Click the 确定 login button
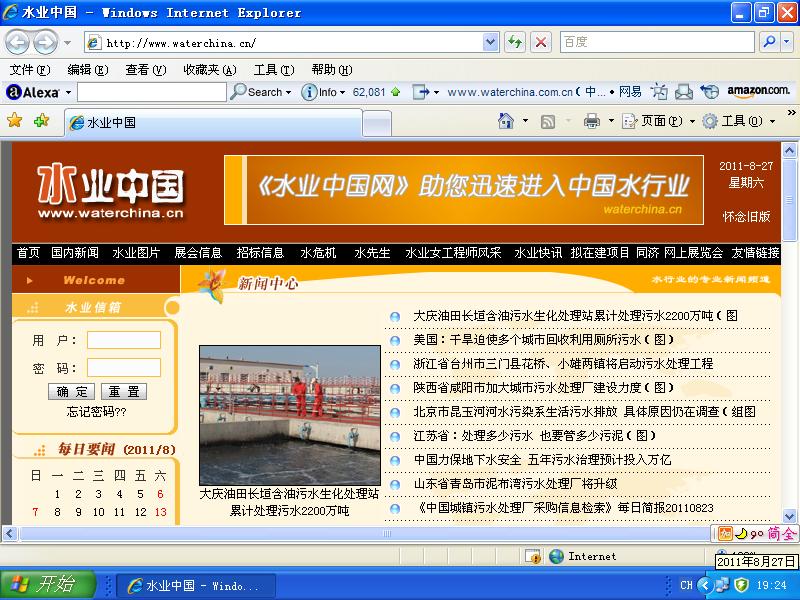800x600 pixels. (72, 391)
